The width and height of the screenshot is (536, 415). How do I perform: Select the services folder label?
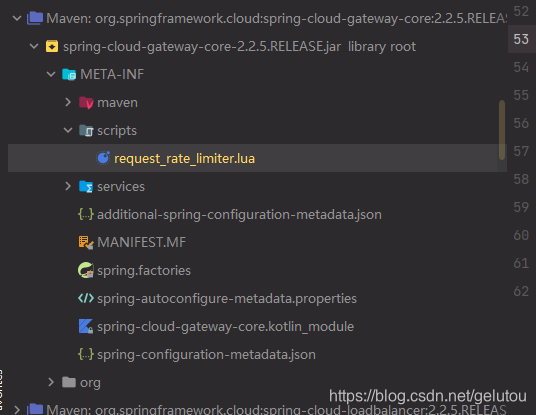(121, 187)
